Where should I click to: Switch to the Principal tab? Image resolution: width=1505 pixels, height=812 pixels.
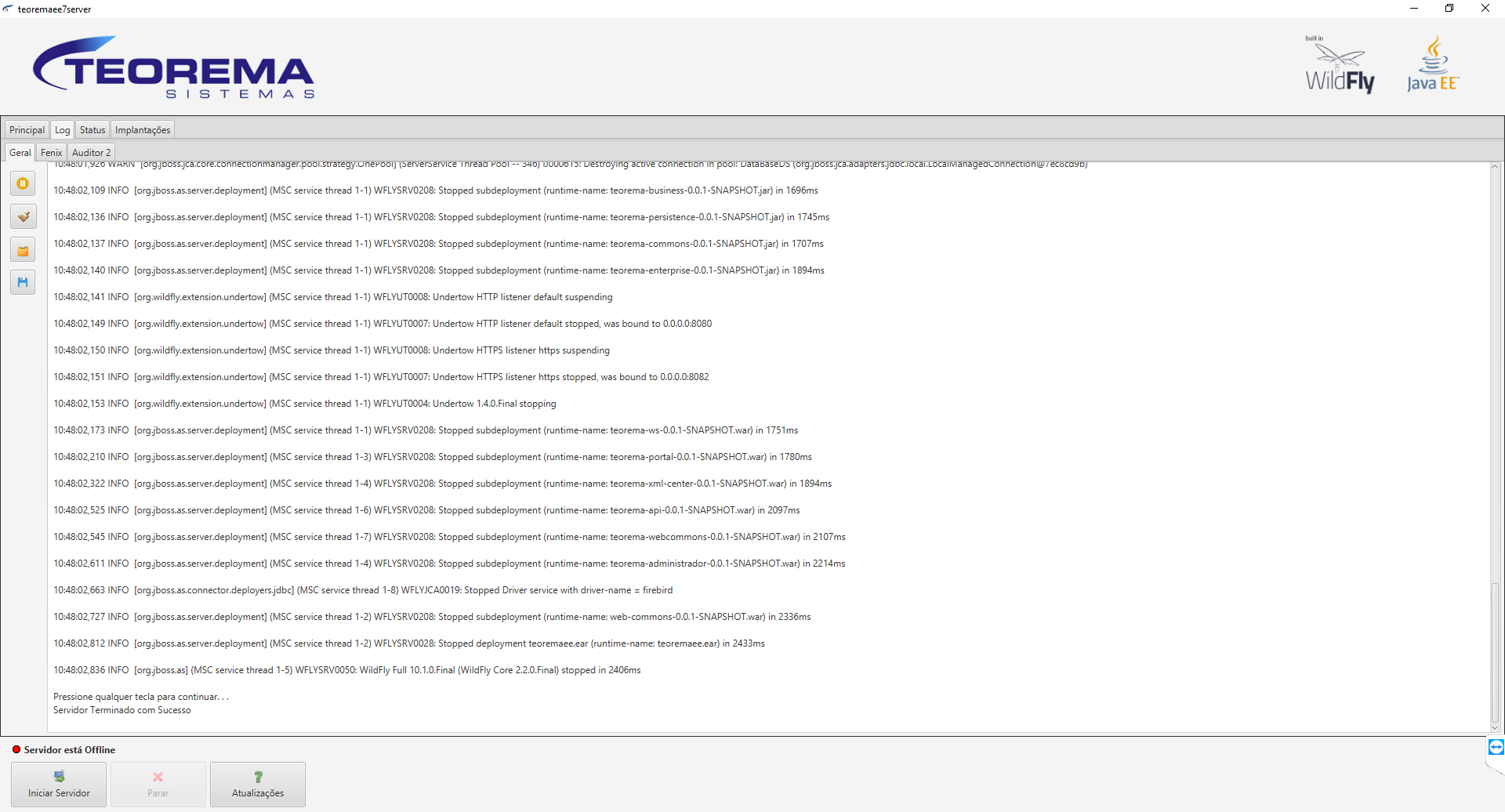point(27,130)
